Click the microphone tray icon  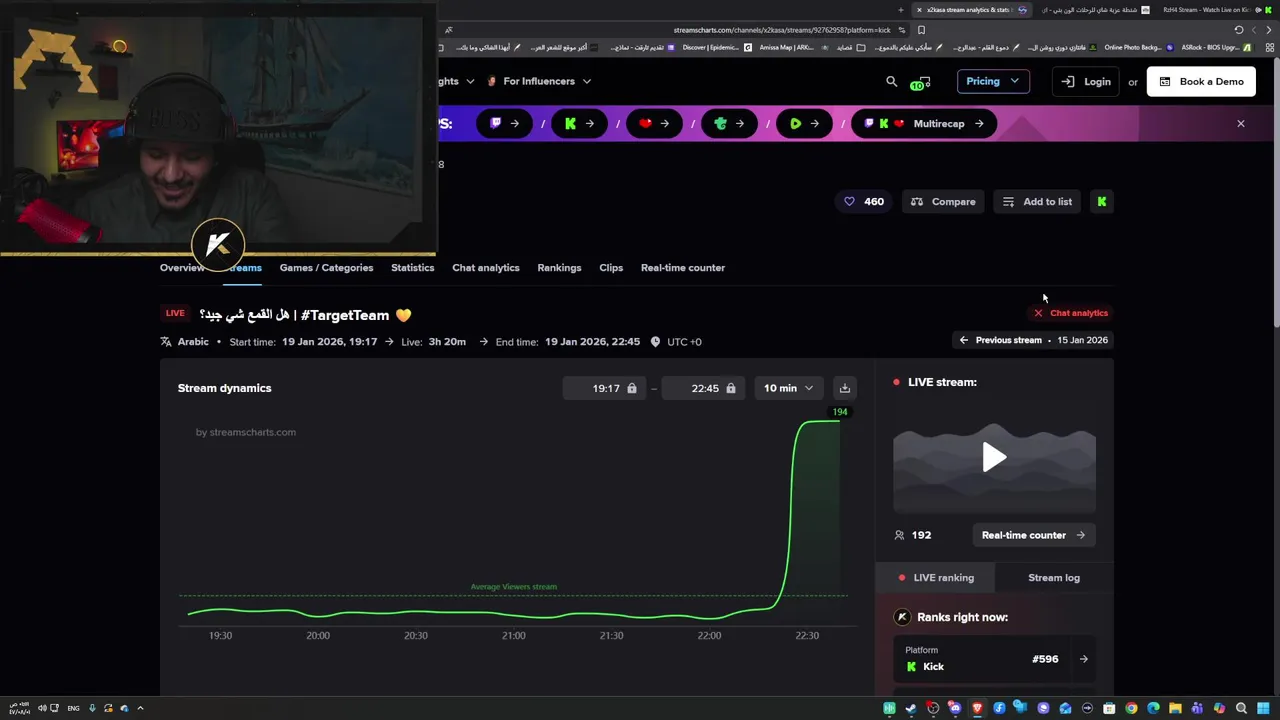(x=92, y=708)
